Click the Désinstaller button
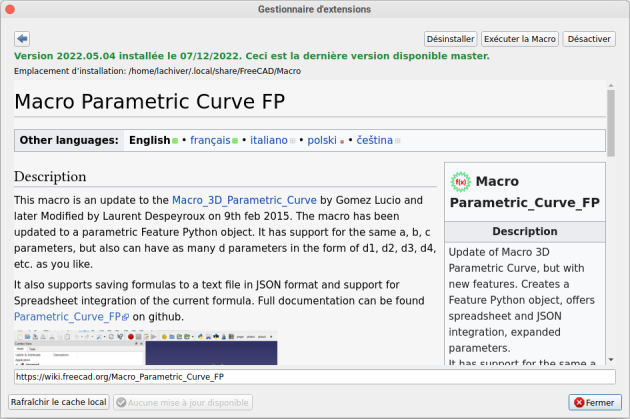 click(x=450, y=39)
